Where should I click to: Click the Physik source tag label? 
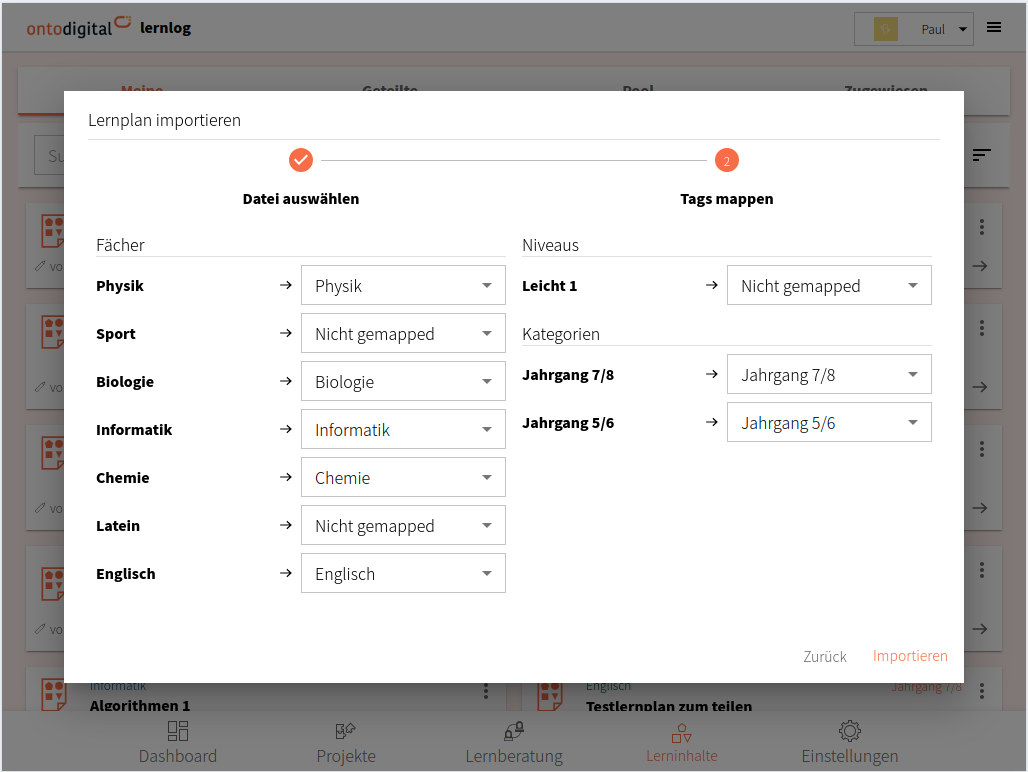[120, 286]
